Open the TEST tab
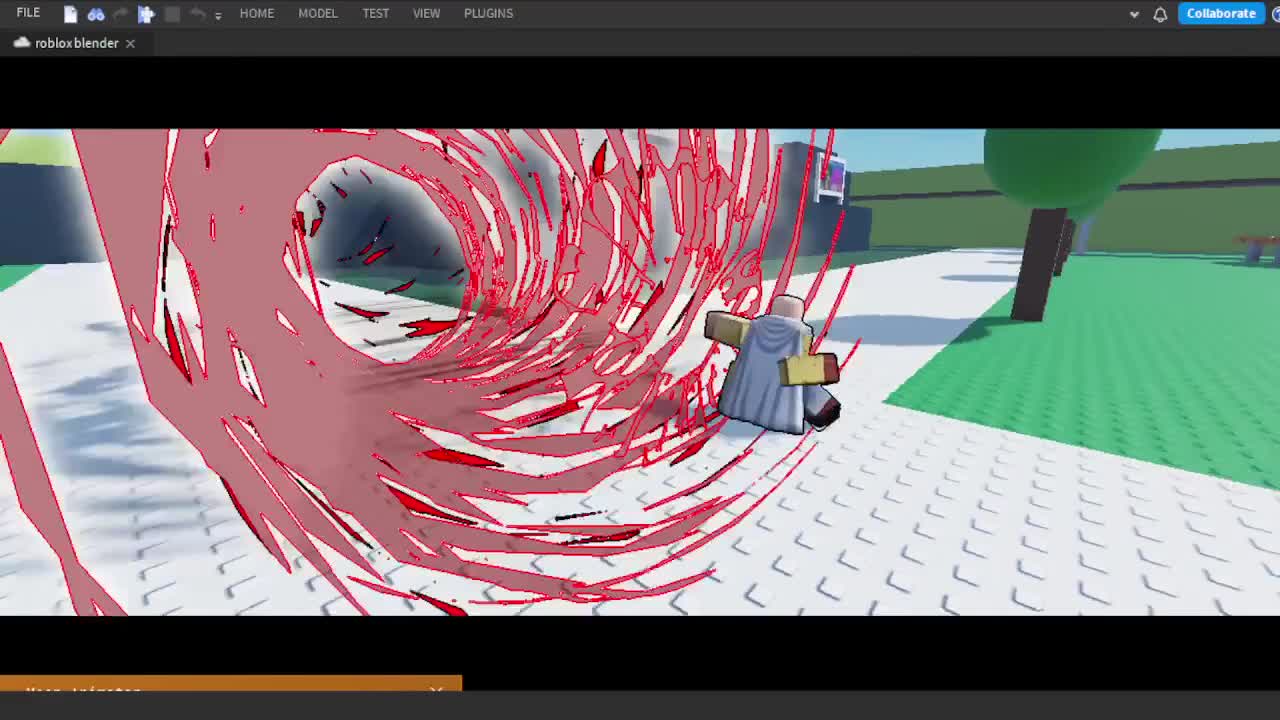The image size is (1280, 720). (x=375, y=13)
